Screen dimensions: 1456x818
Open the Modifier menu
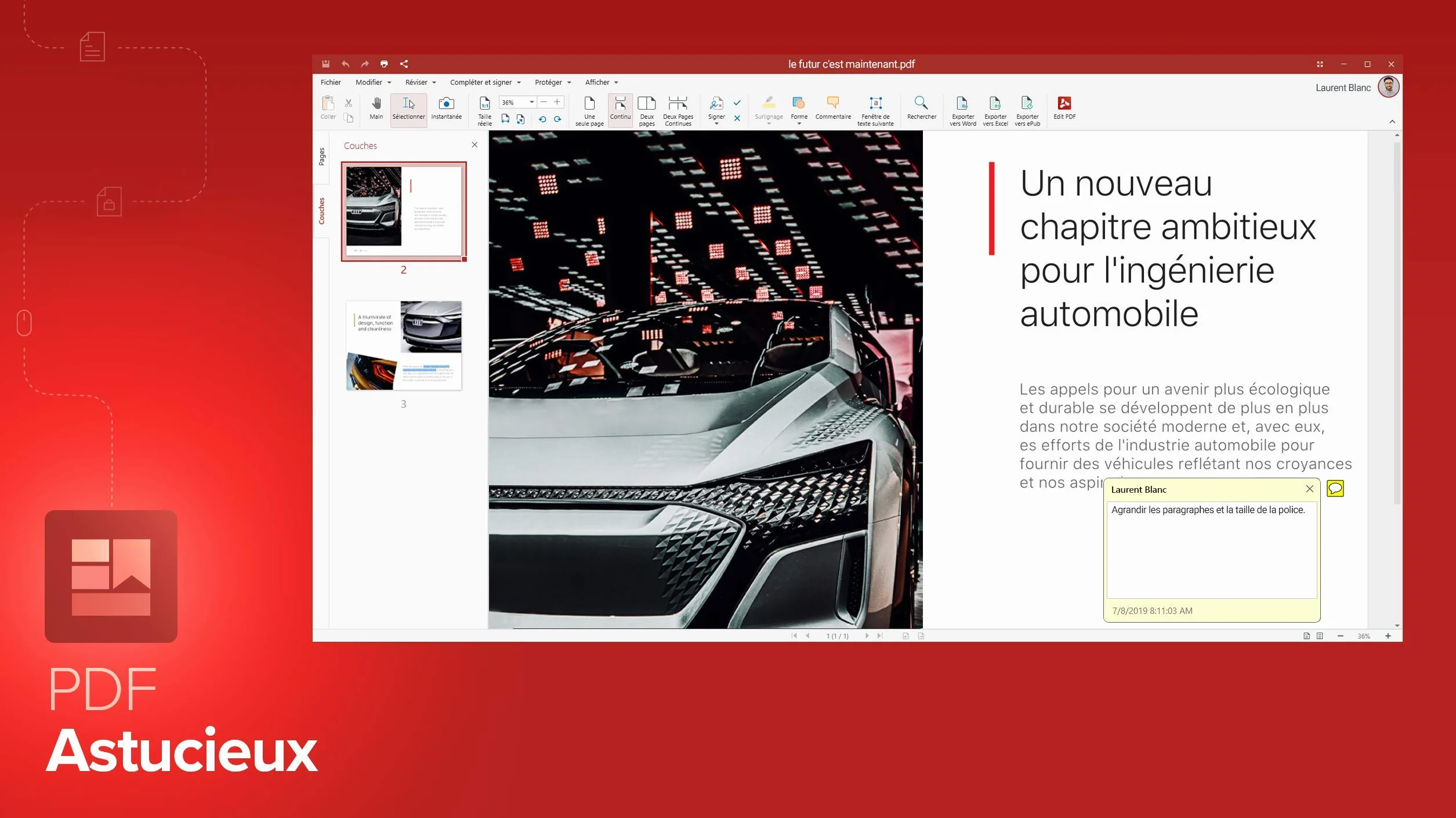coord(373,82)
